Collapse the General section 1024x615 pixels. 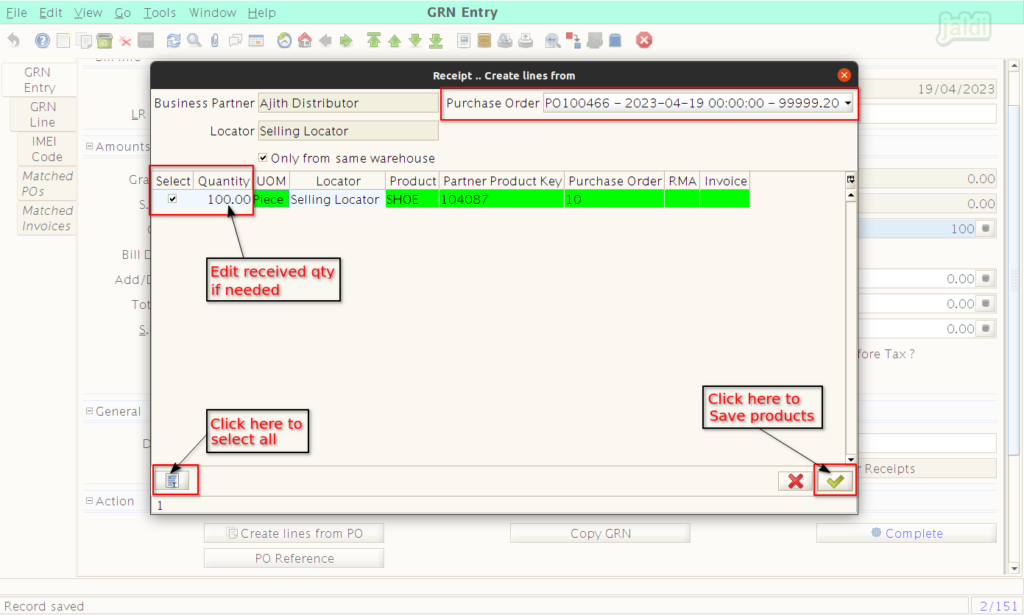(89, 411)
